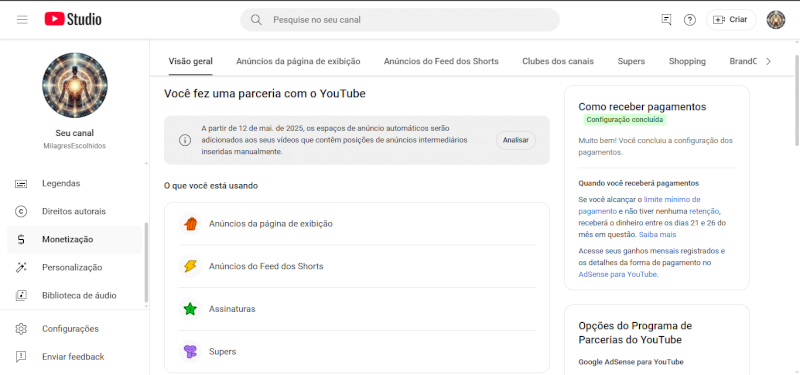Click the MilagresEscolhidos channel name

tap(74, 146)
